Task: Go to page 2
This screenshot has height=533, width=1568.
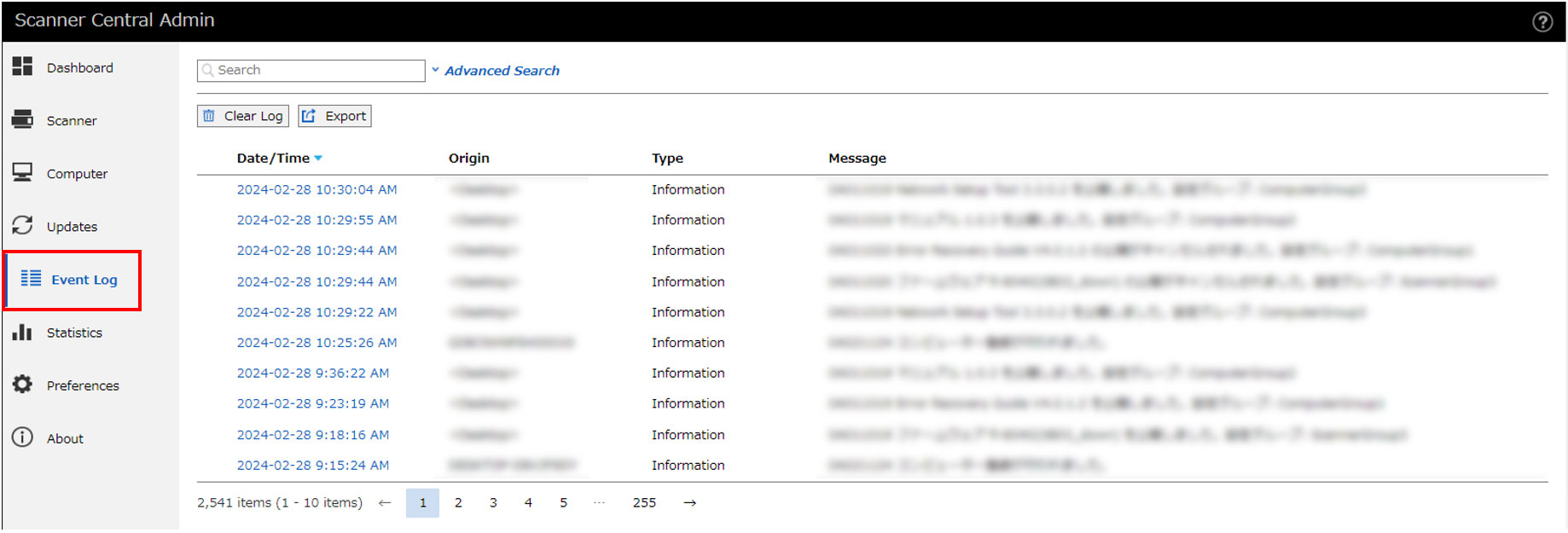Action: 458,503
